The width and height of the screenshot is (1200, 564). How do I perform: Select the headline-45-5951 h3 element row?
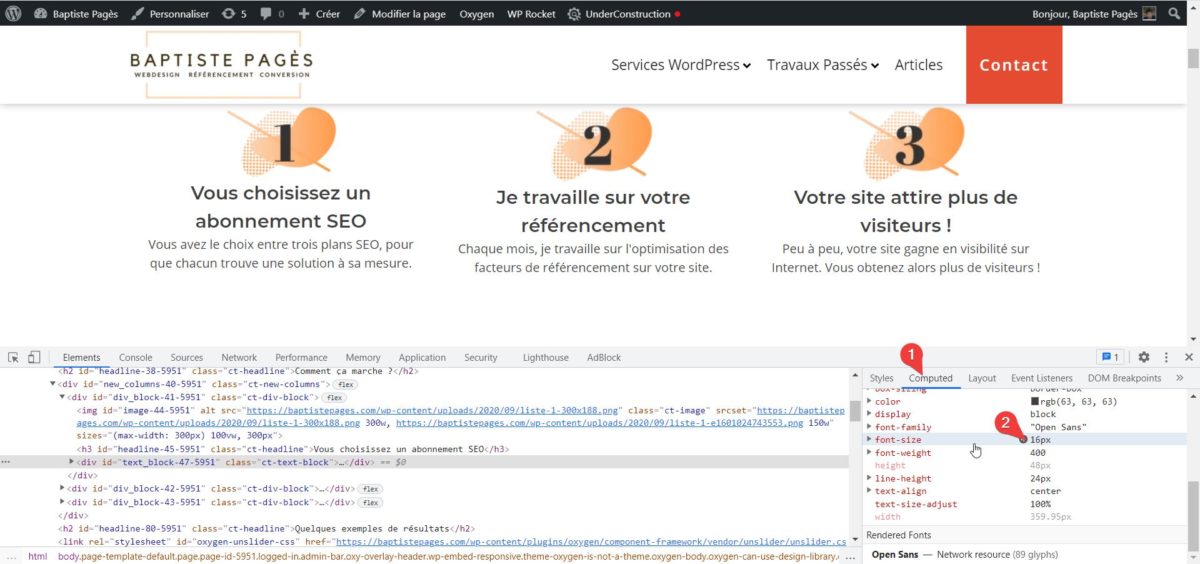292,449
